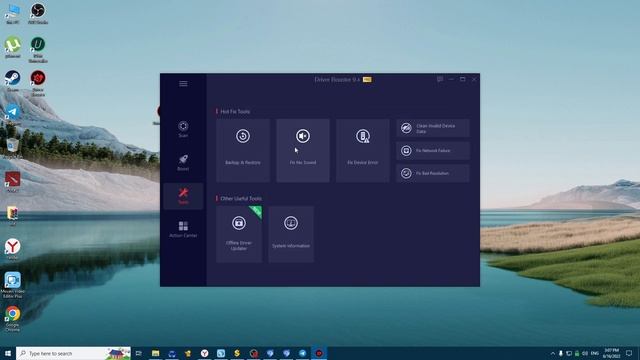
Task: Open the Boost section with rocket icon
Action: (183, 162)
